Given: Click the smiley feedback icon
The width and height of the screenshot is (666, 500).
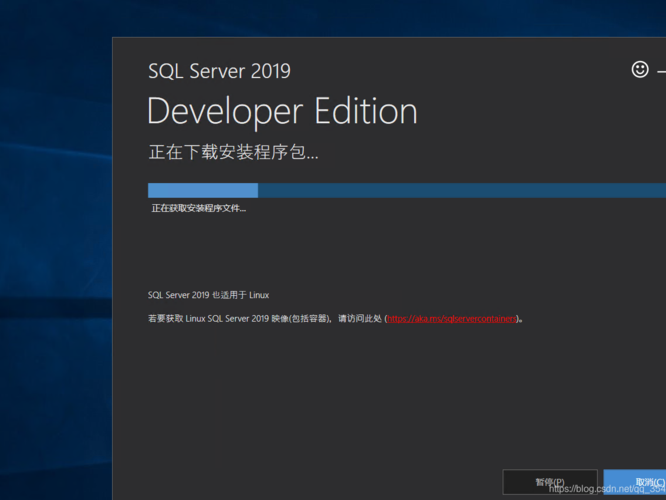Looking at the screenshot, I should point(640,69).
